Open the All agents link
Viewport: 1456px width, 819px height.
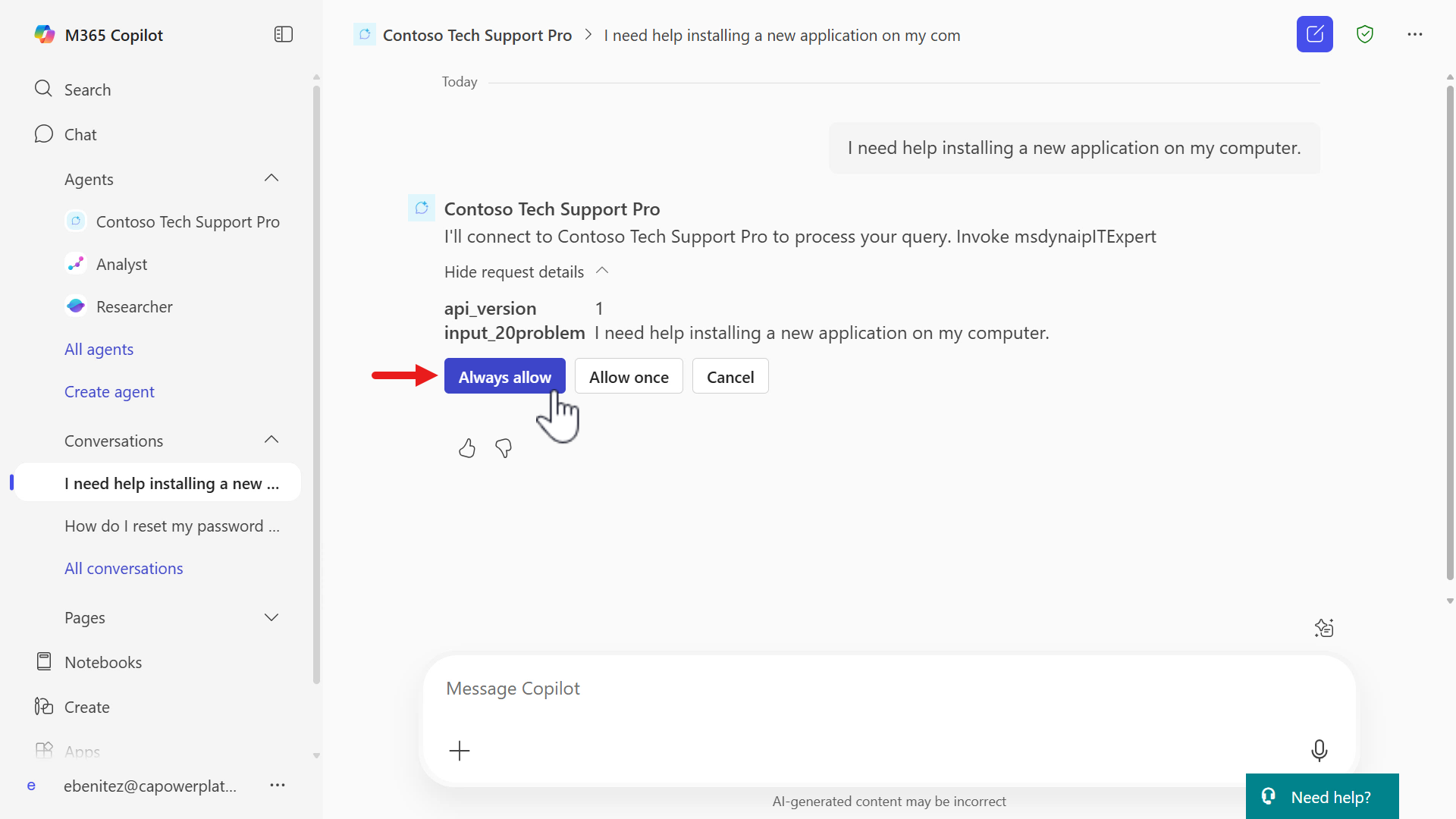pos(99,350)
